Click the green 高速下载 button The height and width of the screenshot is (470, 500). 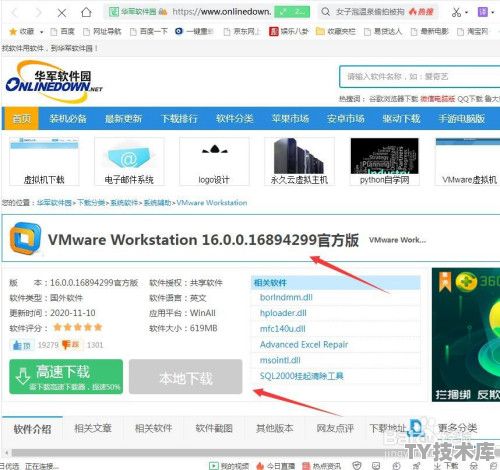tap(66, 377)
